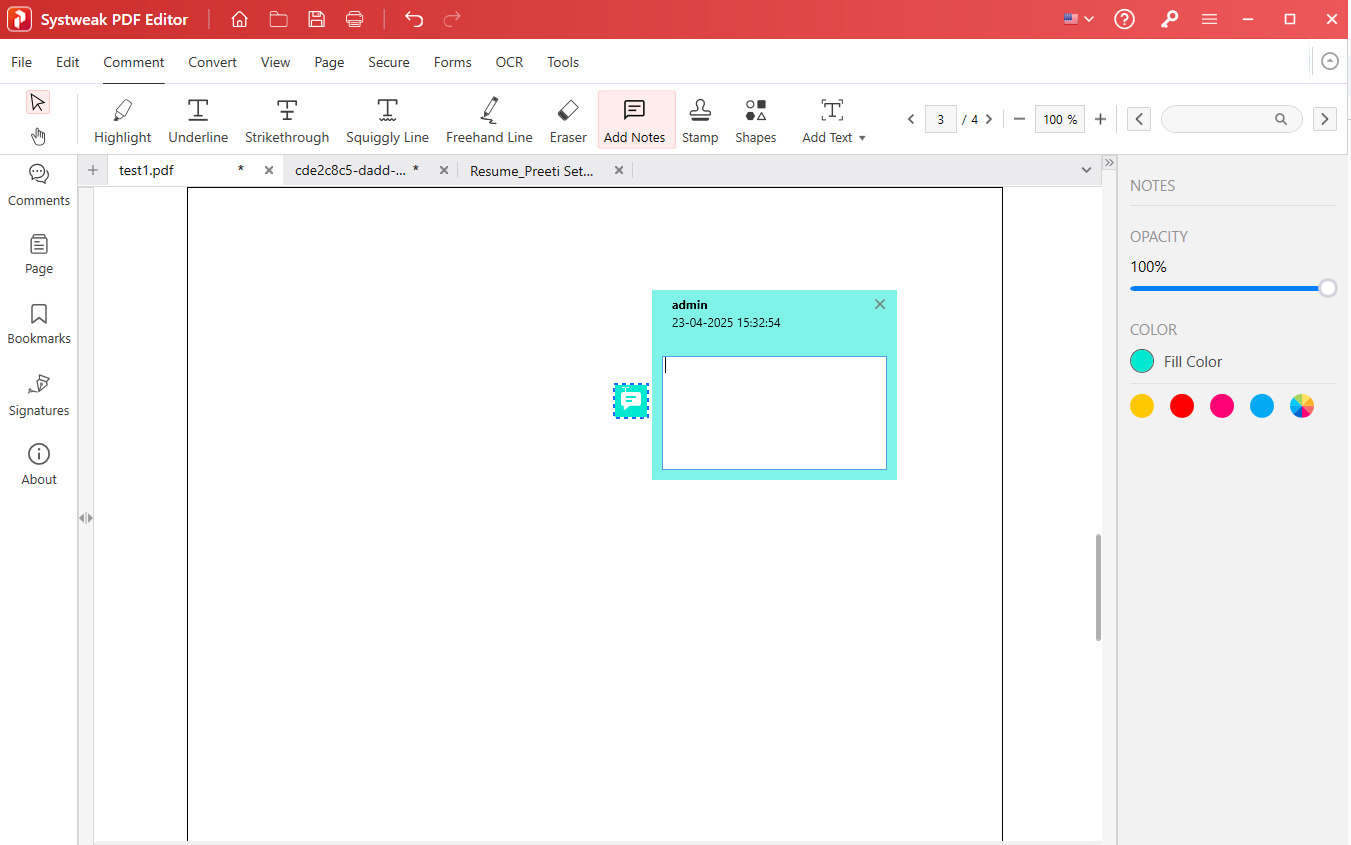The image size is (1351, 845).
Task: Switch to the Resume_Preeti tab
Action: tap(532, 171)
